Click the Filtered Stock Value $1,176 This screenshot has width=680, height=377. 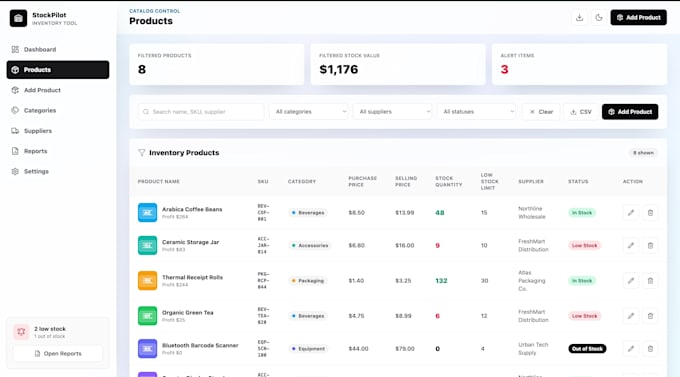click(339, 69)
